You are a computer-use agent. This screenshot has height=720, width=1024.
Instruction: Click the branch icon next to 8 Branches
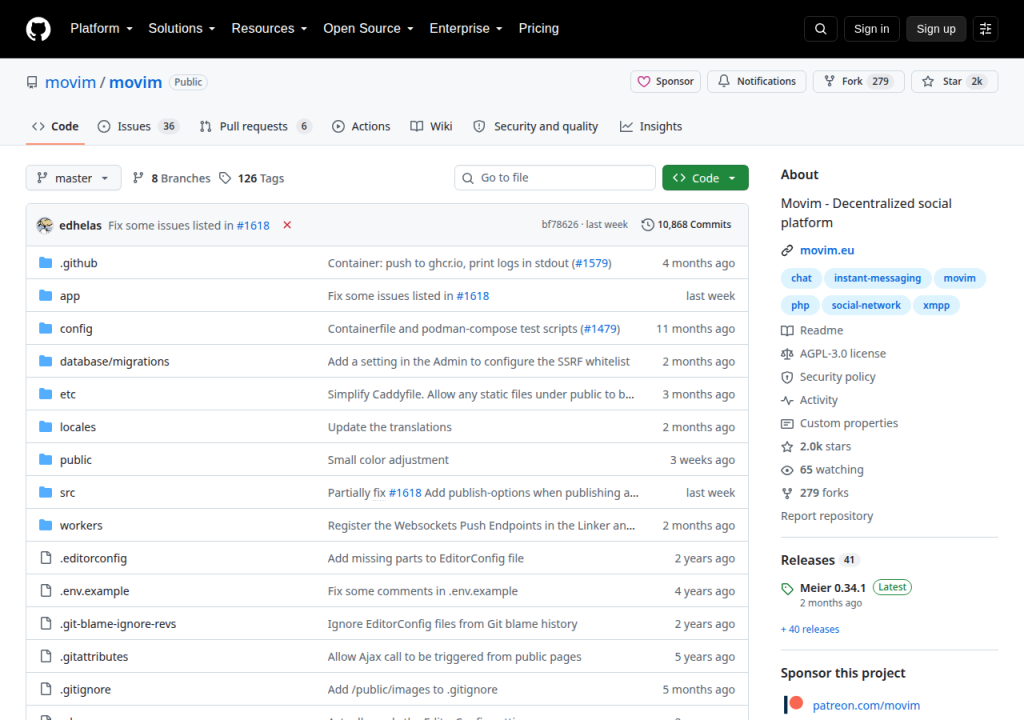coord(138,178)
